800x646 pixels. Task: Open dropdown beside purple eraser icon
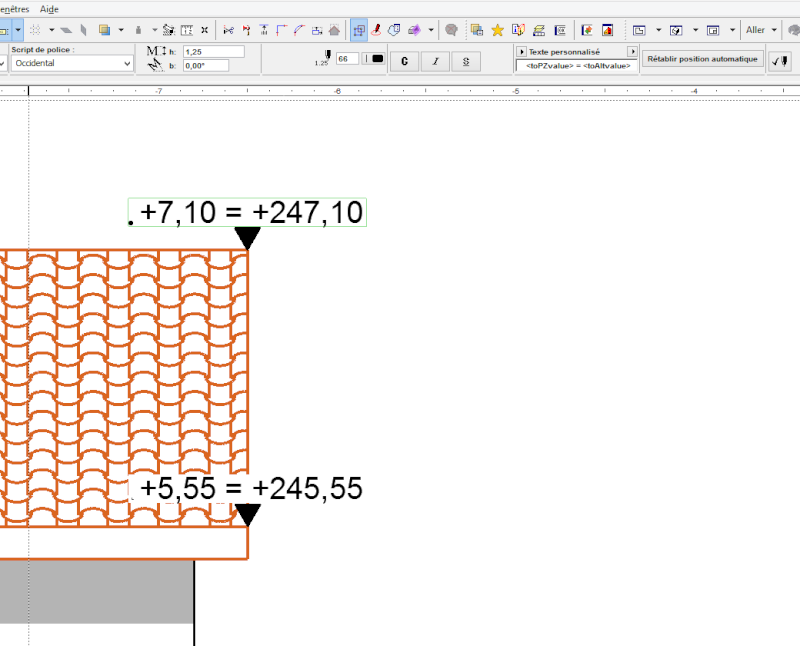431,30
